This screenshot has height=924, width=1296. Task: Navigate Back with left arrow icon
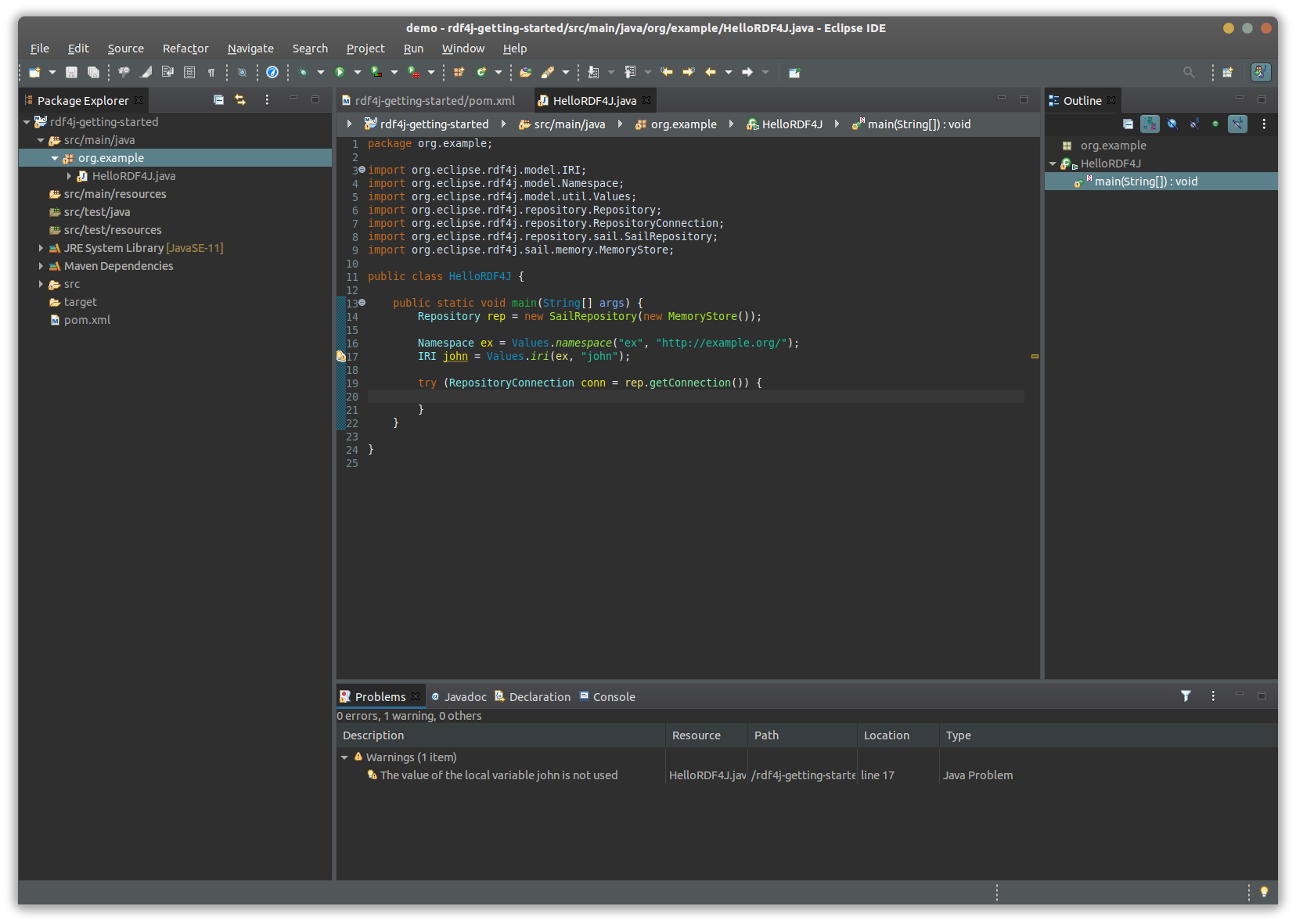(x=711, y=73)
